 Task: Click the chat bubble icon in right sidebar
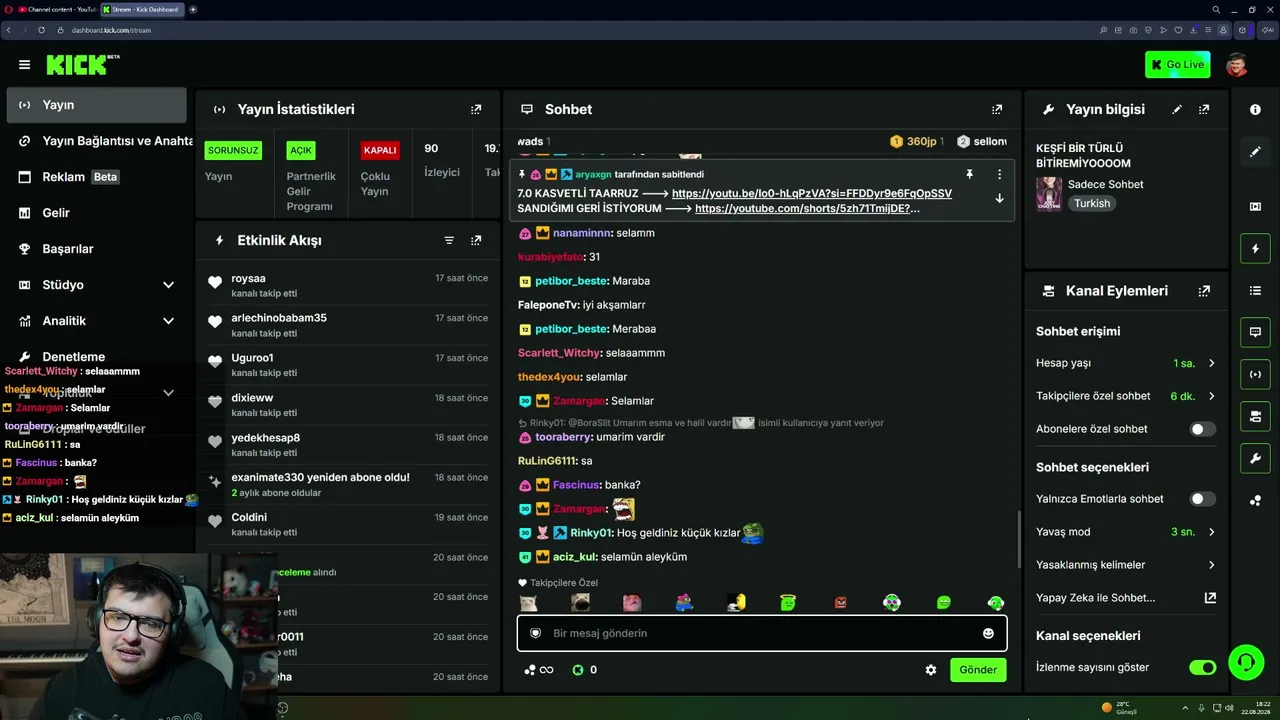pyautogui.click(x=1255, y=332)
